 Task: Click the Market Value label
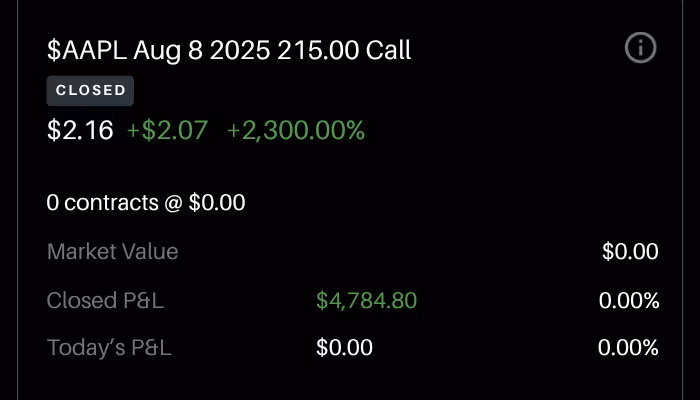point(112,252)
